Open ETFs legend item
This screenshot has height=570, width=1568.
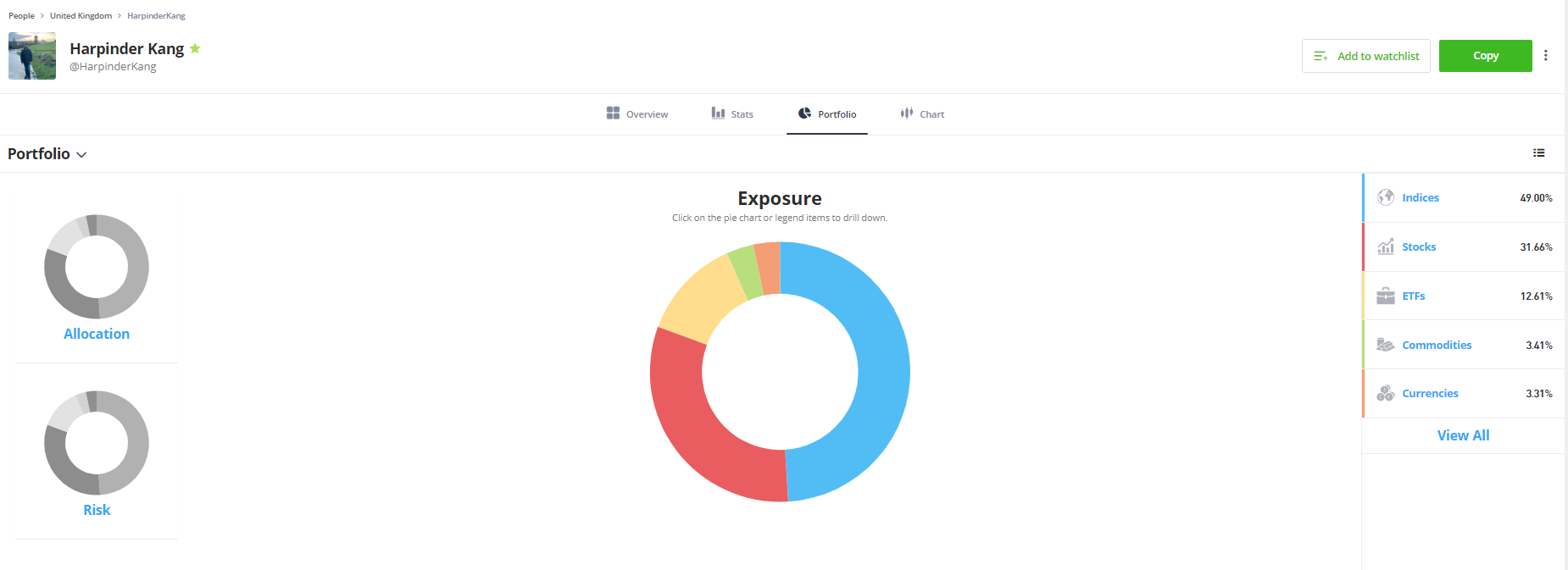coord(1464,296)
